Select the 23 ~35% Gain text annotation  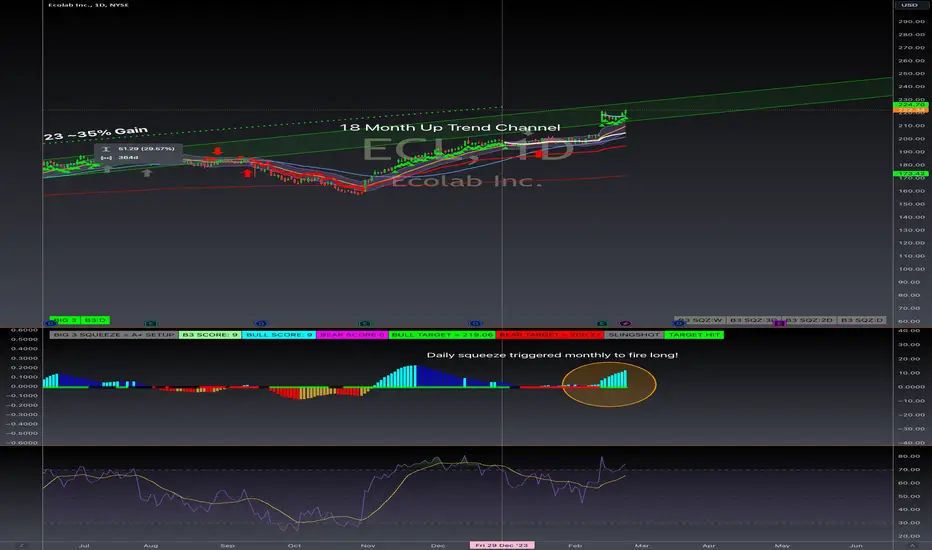point(96,134)
